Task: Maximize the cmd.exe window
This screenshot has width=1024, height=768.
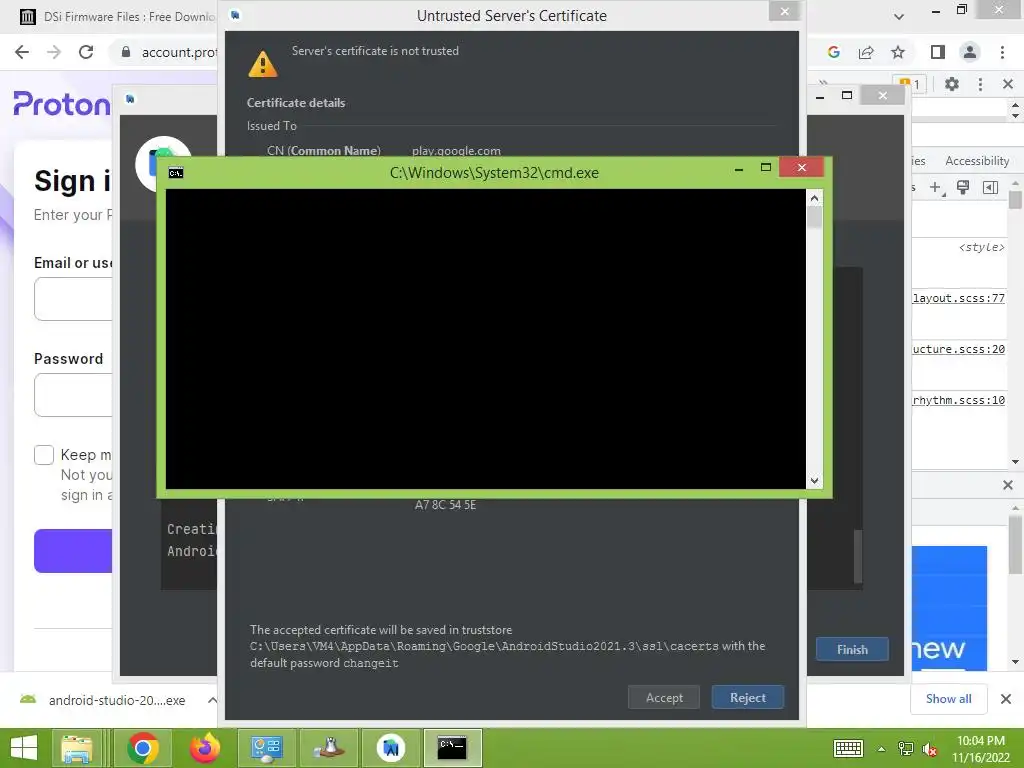Action: (765, 168)
